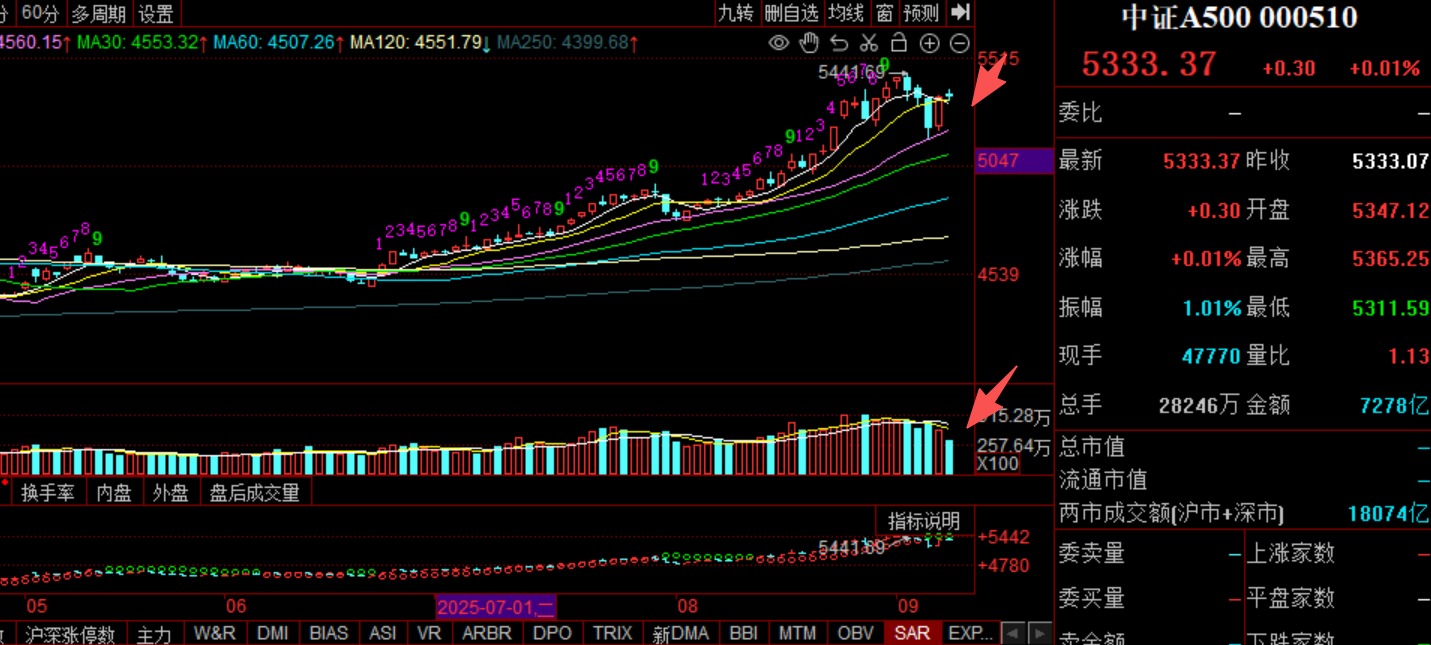The image size is (1431, 645).
Task: Open the 预测 forecast button
Action: tap(921, 13)
